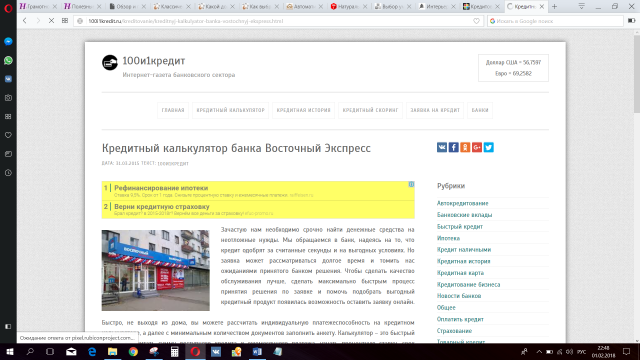Go back to previous page
Image resolution: width=640 pixels, height=360 pixels.
(x=25, y=21)
